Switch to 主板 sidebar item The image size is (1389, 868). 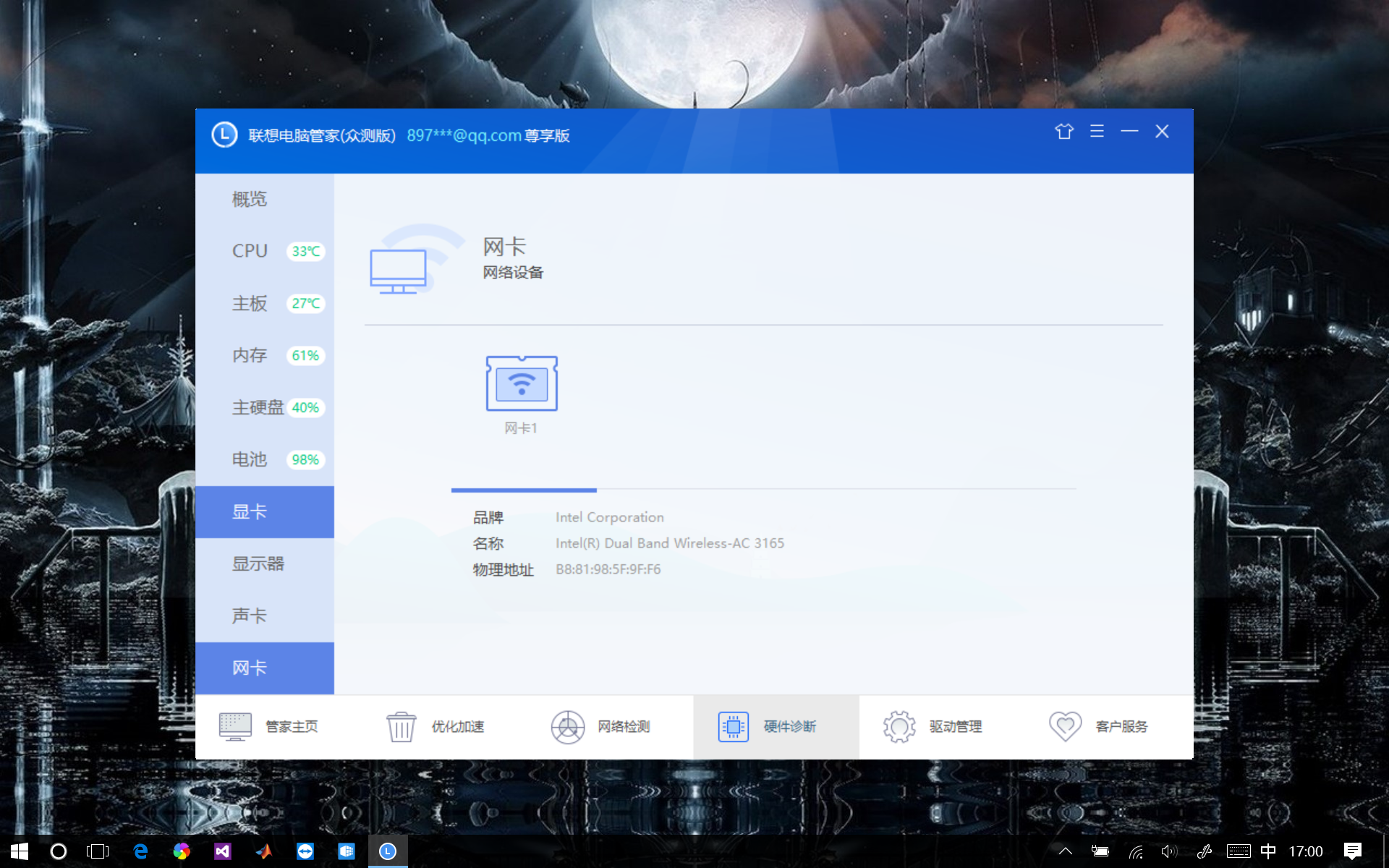click(265, 304)
